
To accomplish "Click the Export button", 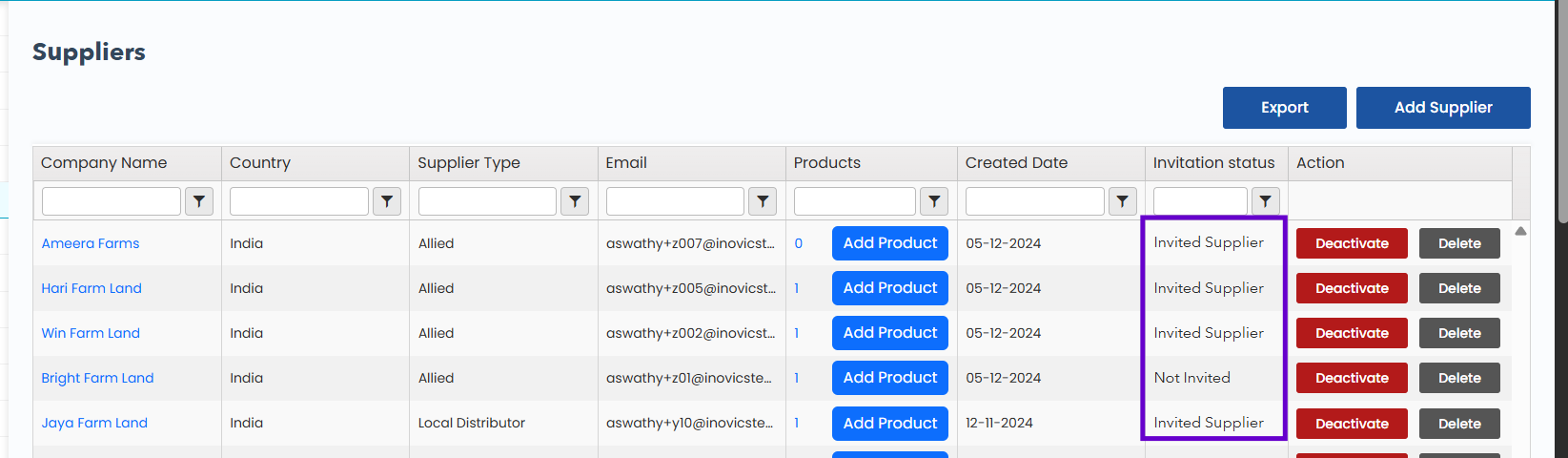I will coord(1284,108).
